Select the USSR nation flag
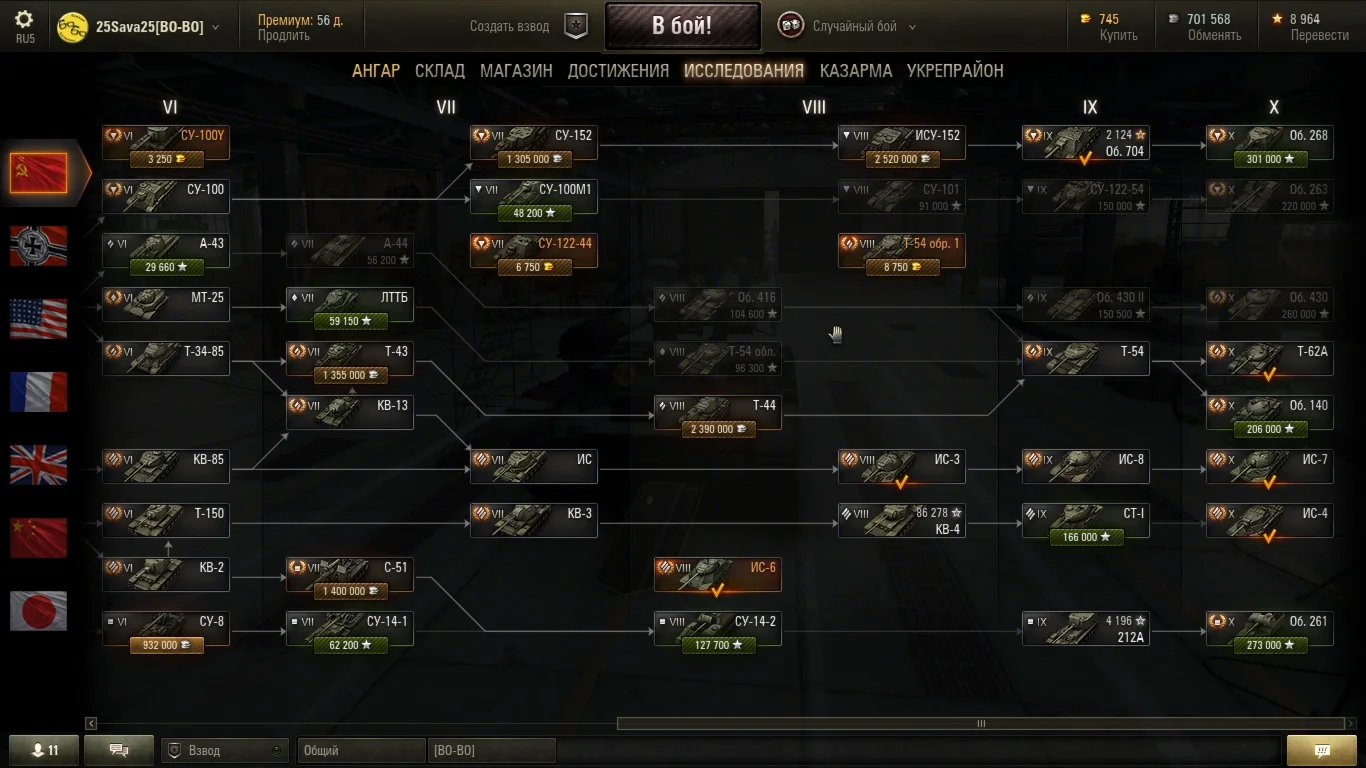 39,173
